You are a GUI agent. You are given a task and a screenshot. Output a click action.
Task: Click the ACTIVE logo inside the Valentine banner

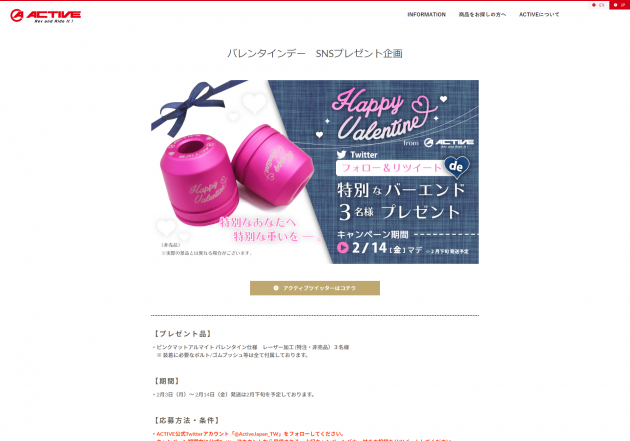point(449,143)
